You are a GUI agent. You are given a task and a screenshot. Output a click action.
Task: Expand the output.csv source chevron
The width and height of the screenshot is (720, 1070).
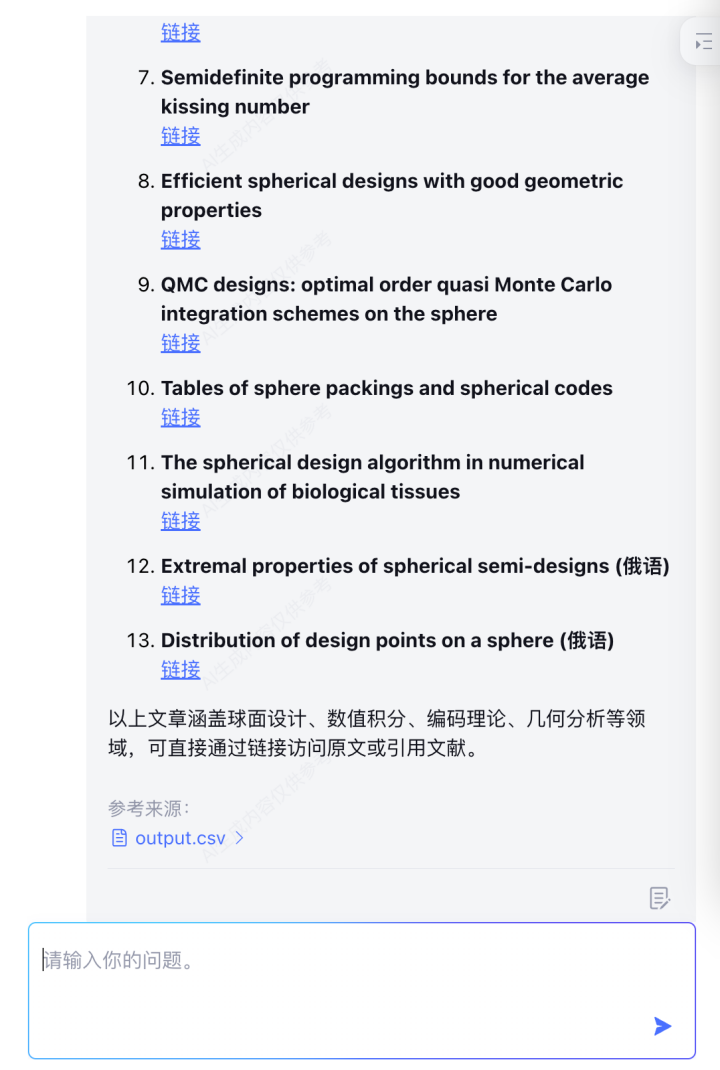point(240,838)
